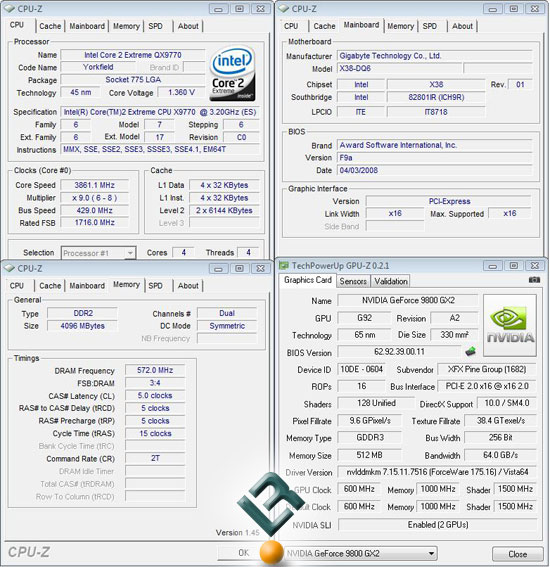
Task: Maximize the CPU-Z Mainboard window
Action: coord(513,9)
